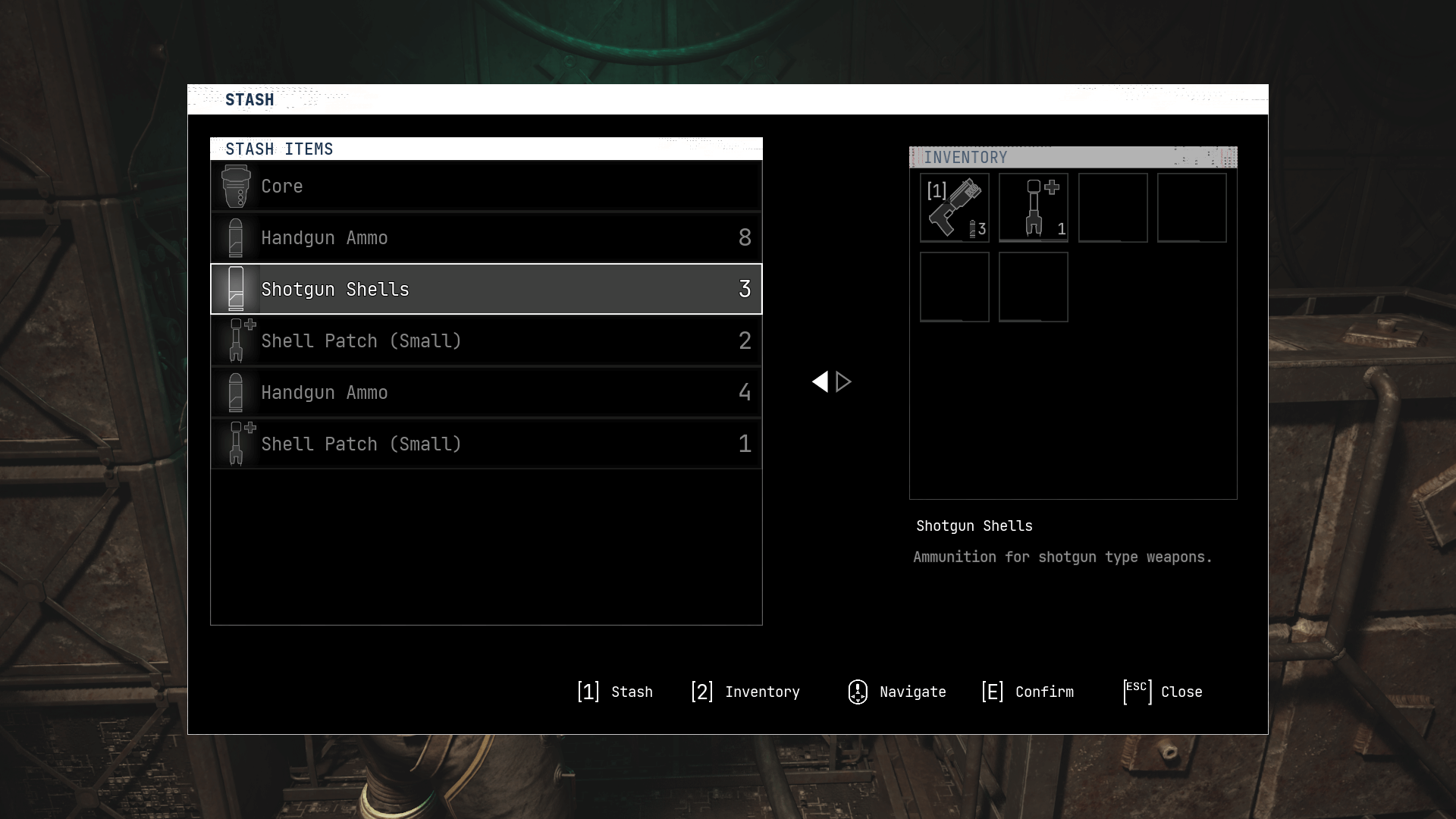1456x819 pixels.
Task: Switch to the Stash panel label
Action: (x=632, y=692)
